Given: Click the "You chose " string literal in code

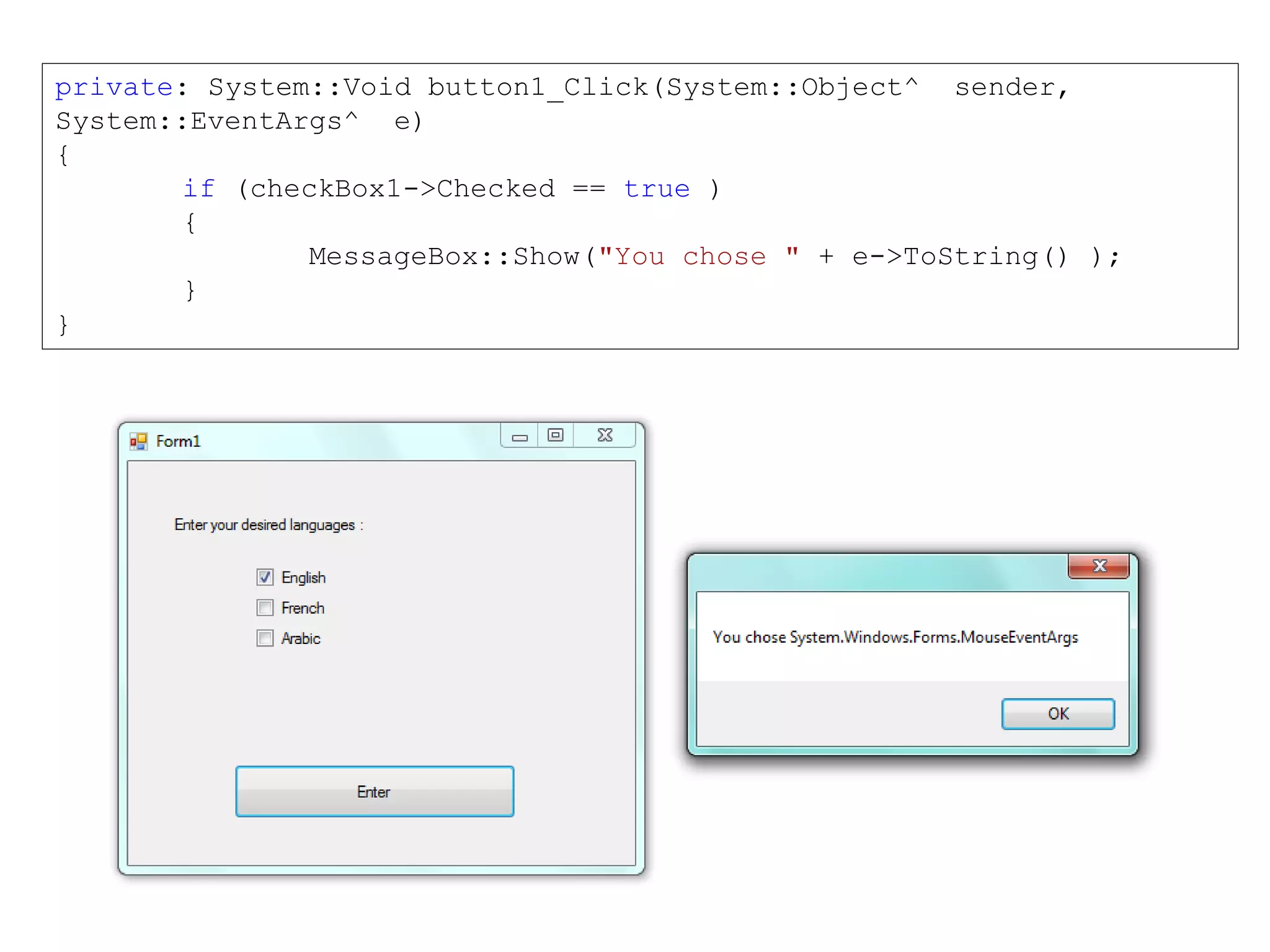Looking at the screenshot, I should 699,255.
